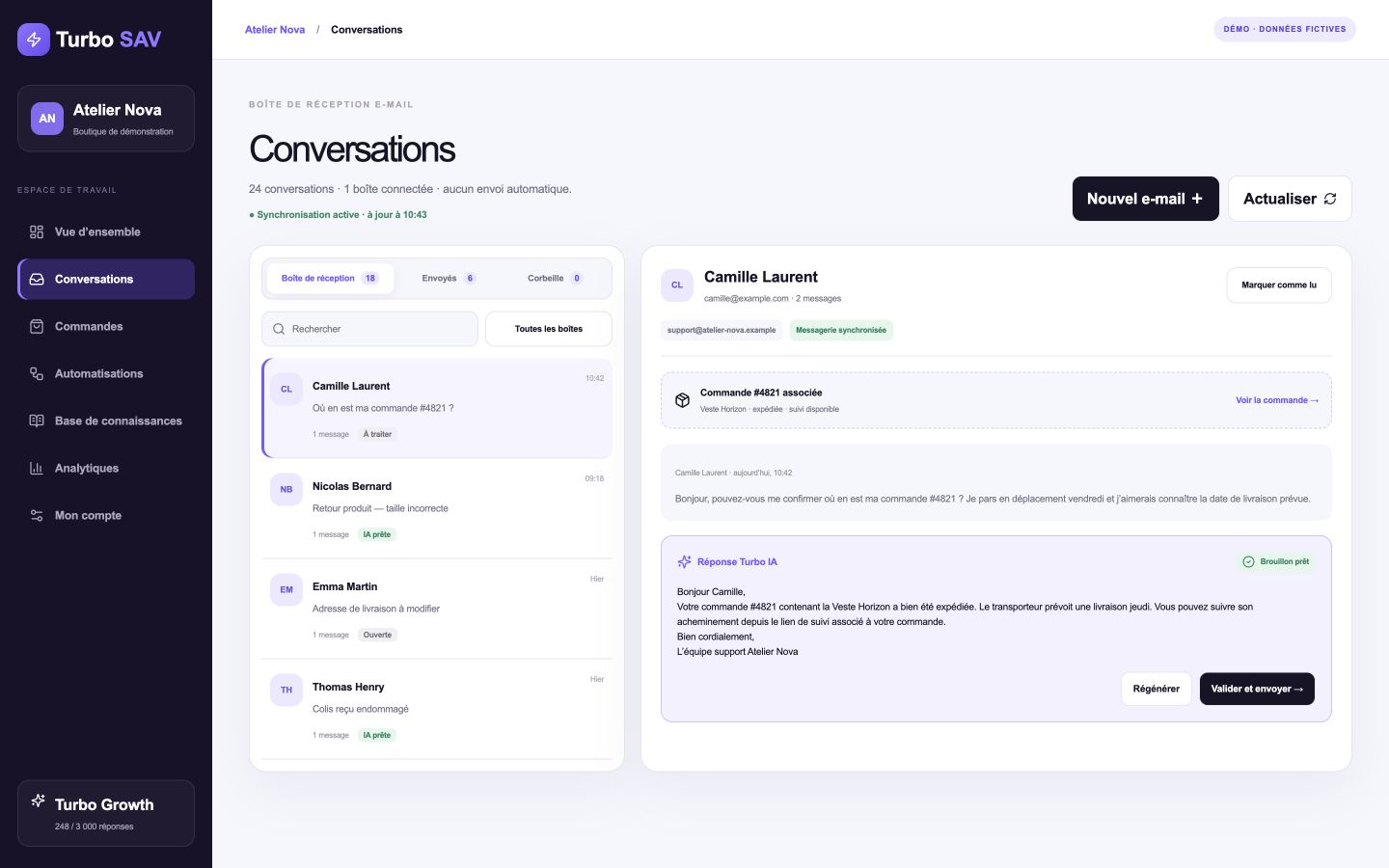
Task: Click the À traiter tag on Camille Laurent
Action: click(x=378, y=434)
